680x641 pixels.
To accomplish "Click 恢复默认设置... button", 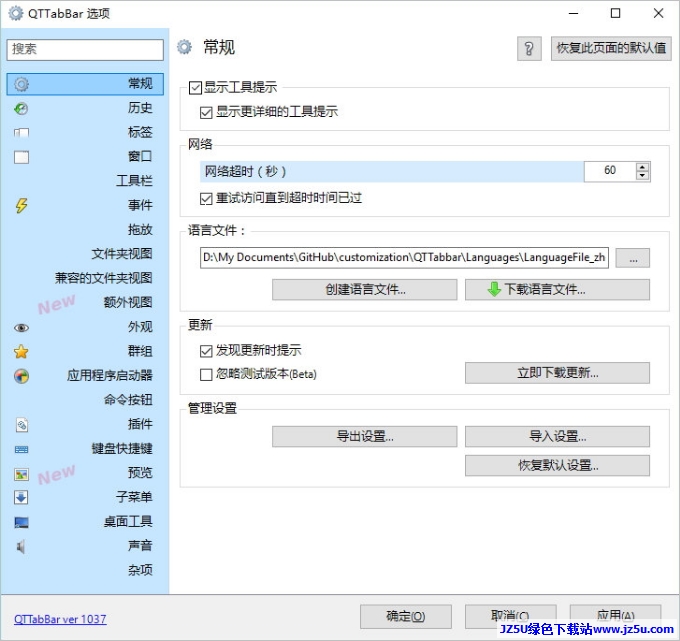I will [x=557, y=465].
